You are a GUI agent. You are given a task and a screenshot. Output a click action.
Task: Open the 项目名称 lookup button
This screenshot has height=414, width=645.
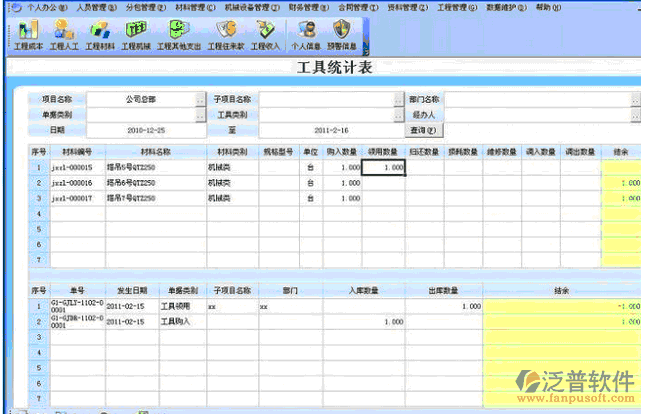(x=200, y=100)
